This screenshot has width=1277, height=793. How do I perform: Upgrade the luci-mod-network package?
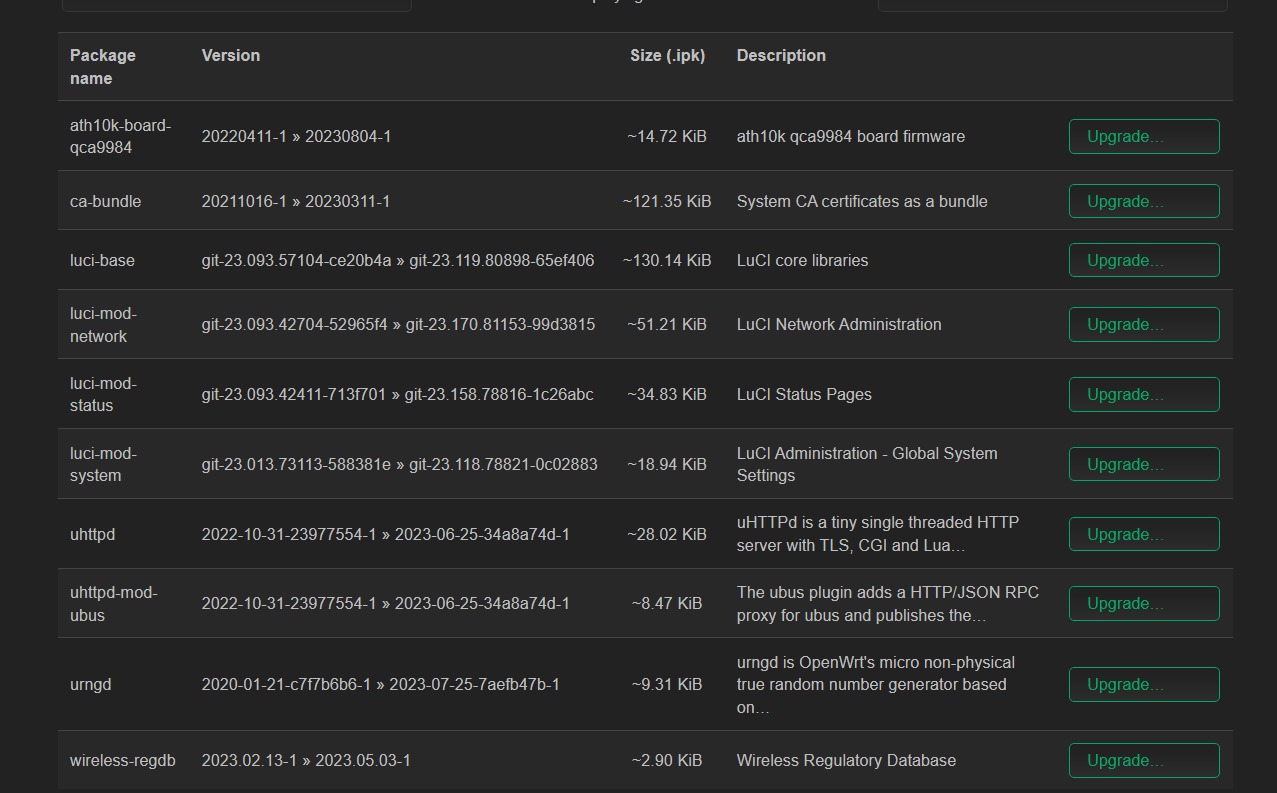click(1144, 324)
